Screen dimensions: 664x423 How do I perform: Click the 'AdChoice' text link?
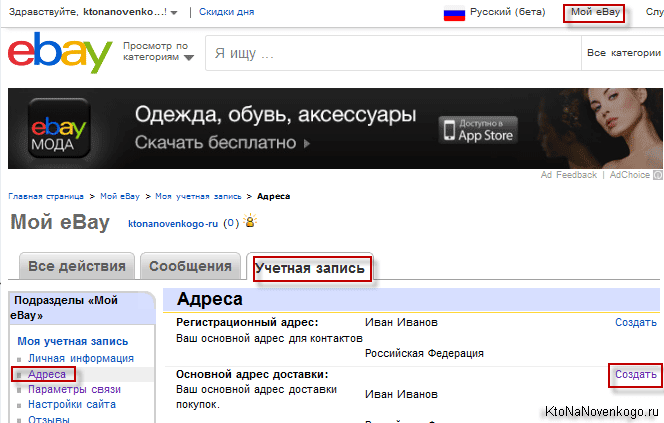(629, 174)
